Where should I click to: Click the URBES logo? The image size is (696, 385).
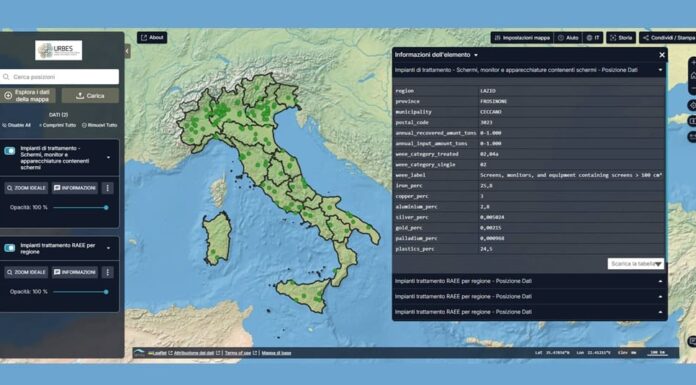coord(59,50)
